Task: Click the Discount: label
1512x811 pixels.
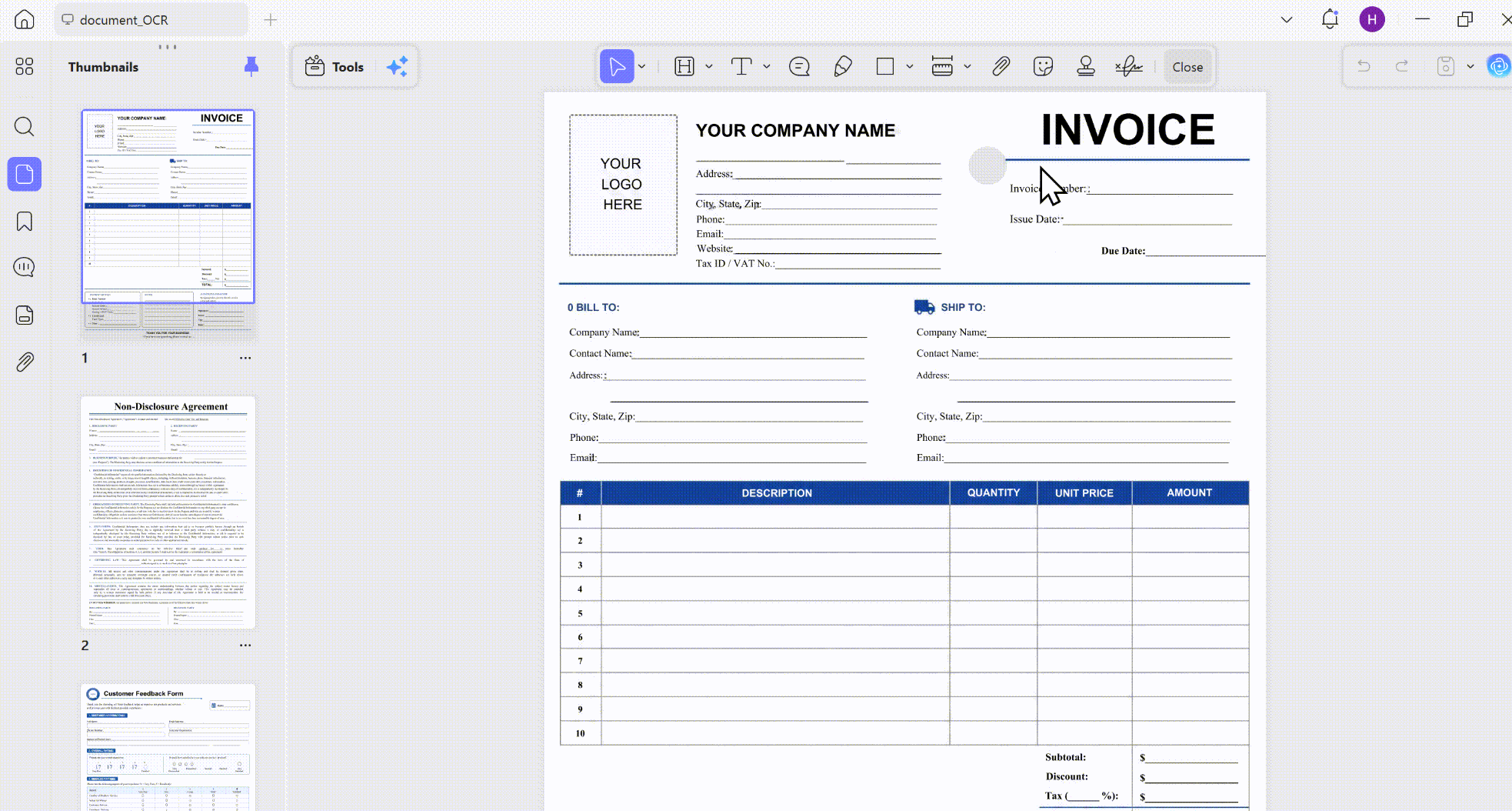Action: (1067, 776)
